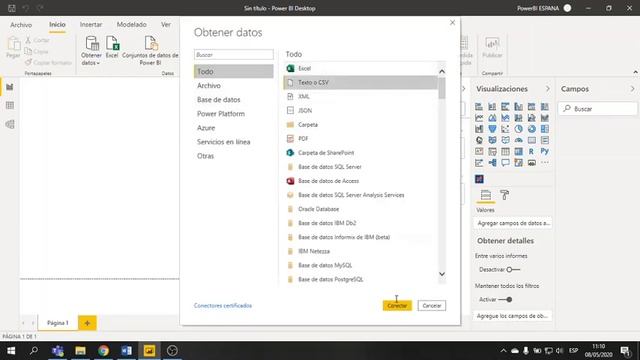The image size is (640, 360).
Task: Collapse the Visualizaciones pane chevron
Action: [x=548, y=89]
